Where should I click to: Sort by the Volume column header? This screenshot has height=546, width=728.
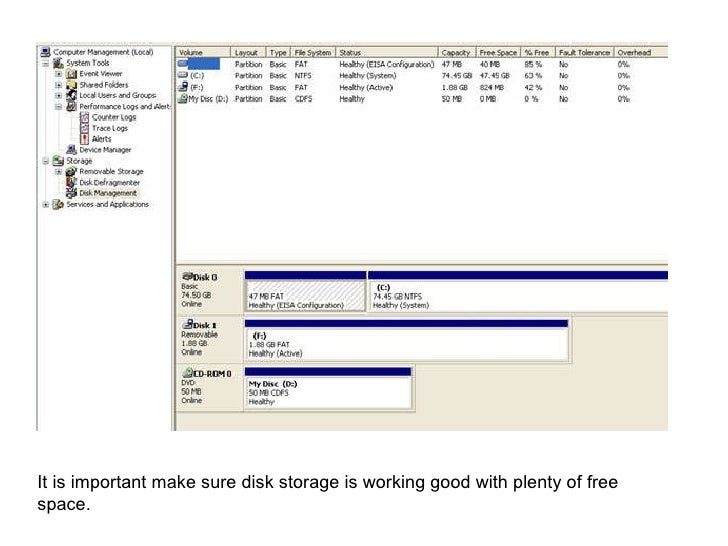(x=203, y=52)
